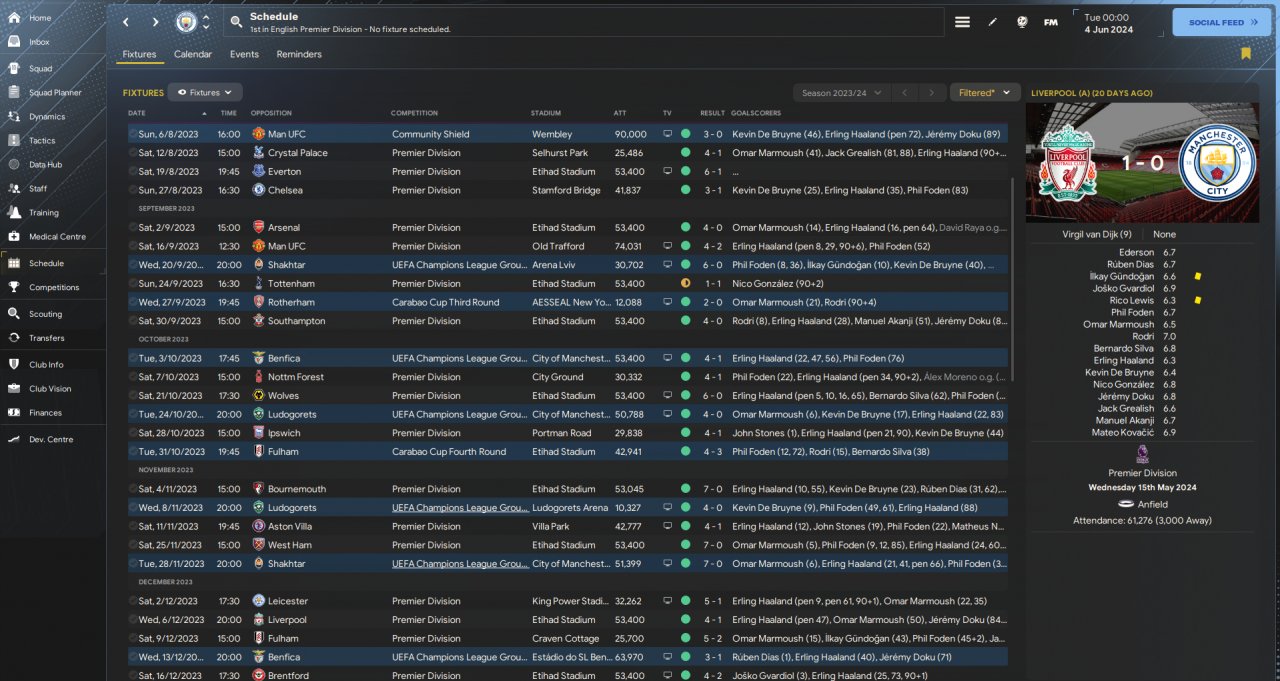This screenshot has height=681, width=1280.
Task: Click the date Tue 4 Jun 2024
Action: click(x=1109, y=23)
